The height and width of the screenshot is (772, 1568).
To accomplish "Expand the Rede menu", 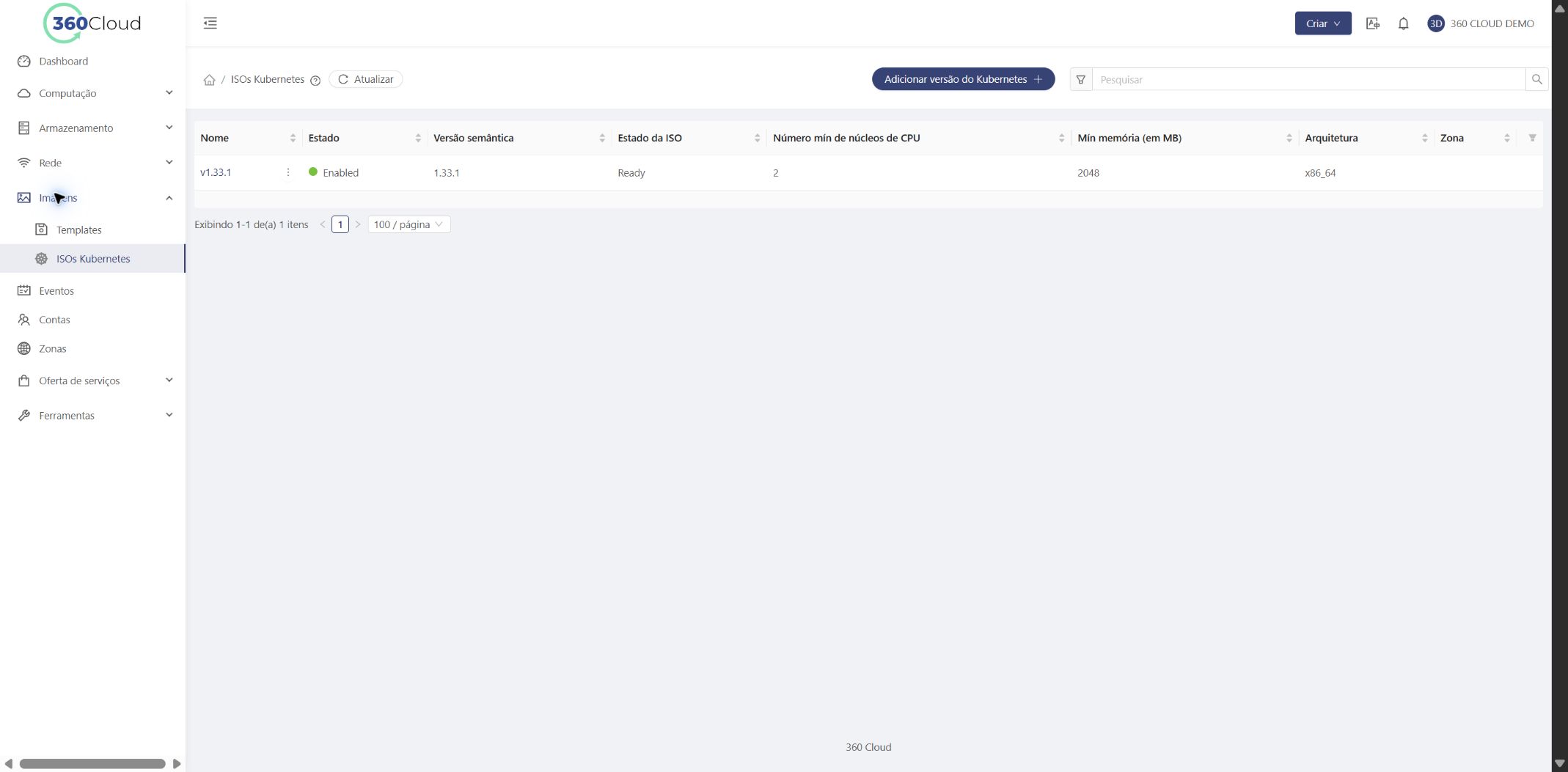I will pos(93,163).
